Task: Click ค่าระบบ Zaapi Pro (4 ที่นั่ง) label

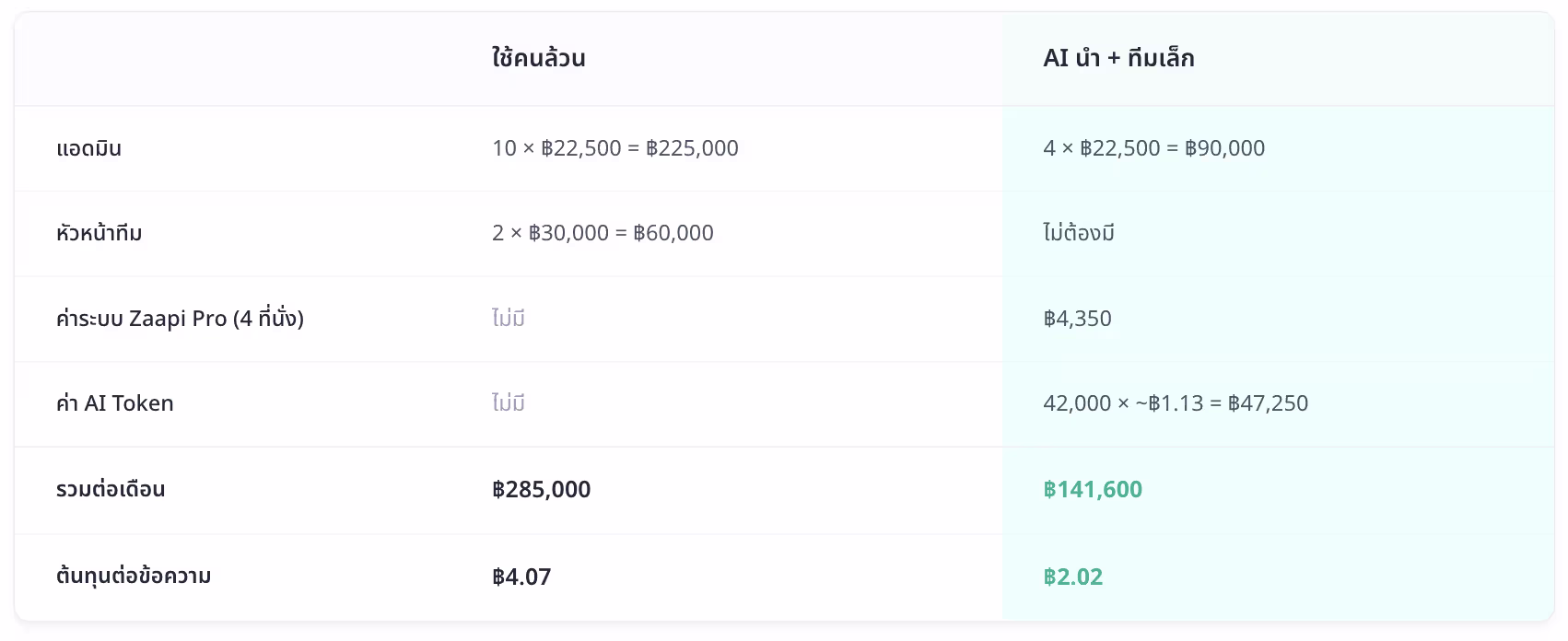Action: pyautogui.click(x=180, y=319)
